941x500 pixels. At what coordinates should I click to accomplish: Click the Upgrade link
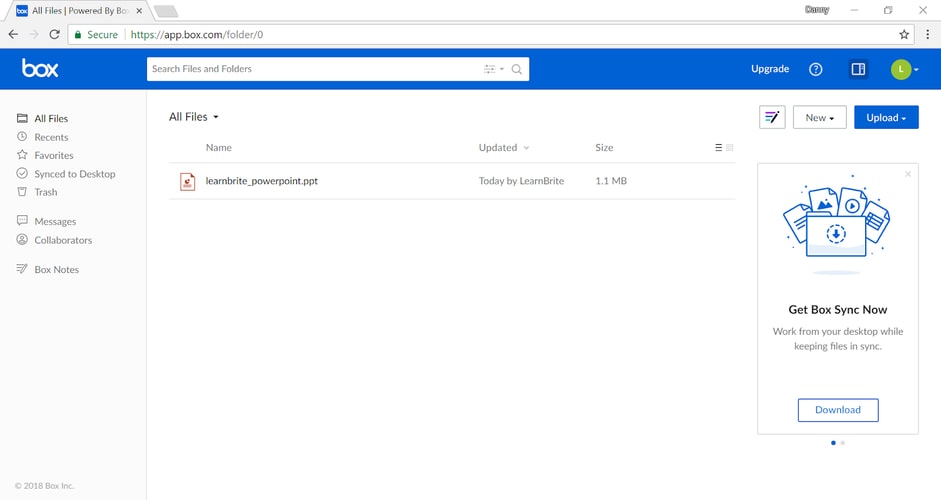770,69
